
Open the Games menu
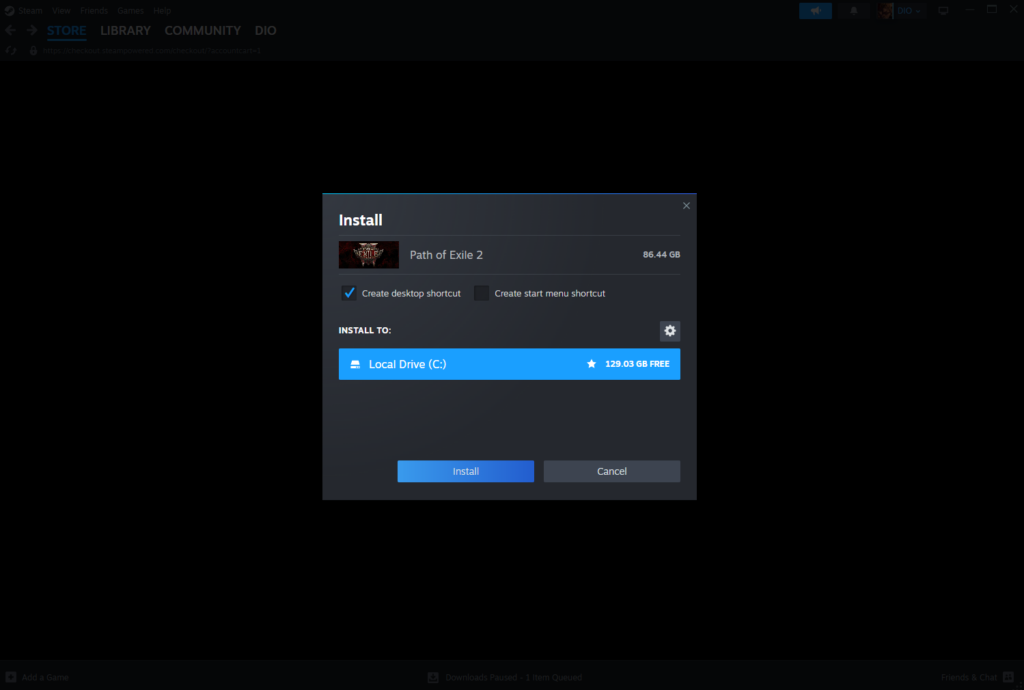[x=130, y=10]
